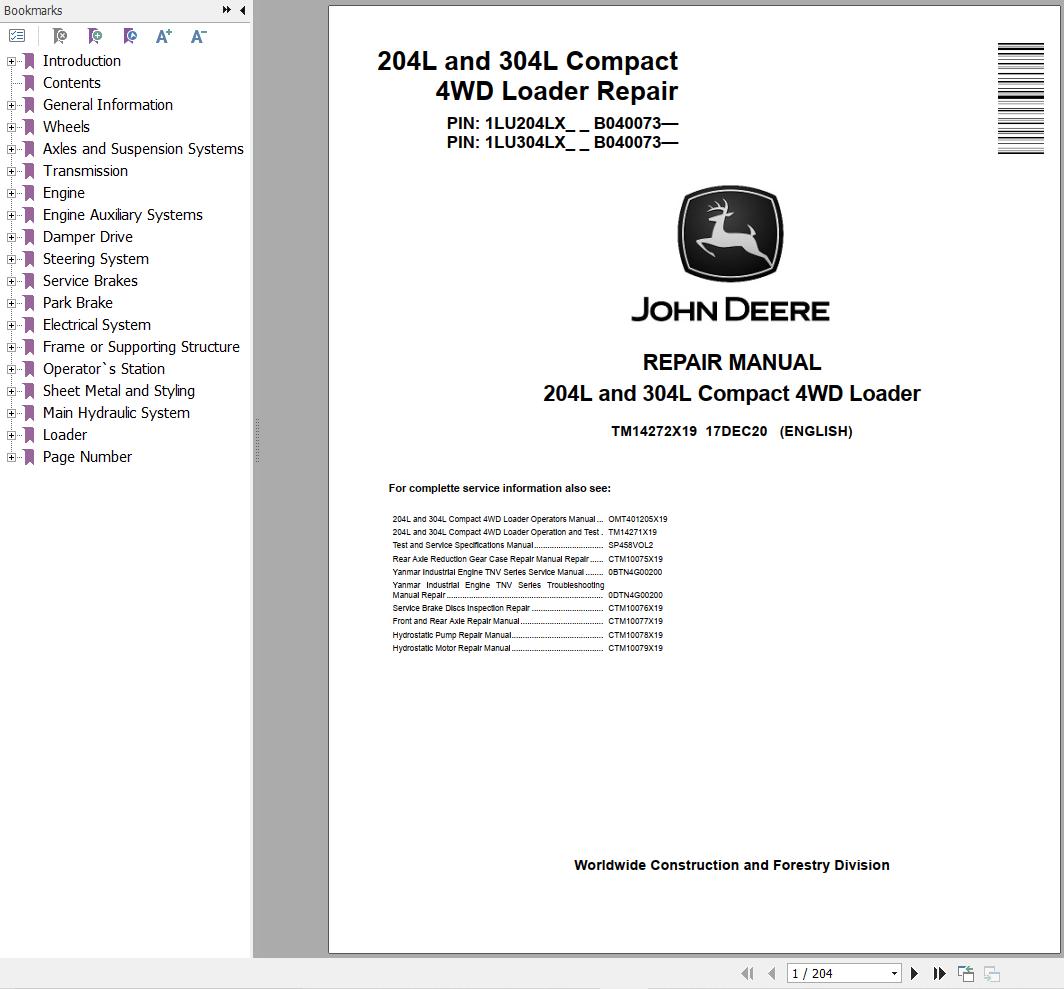The image size is (1064, 989).
Task: Open the Loader bookmark text
Action: point(64,435)
